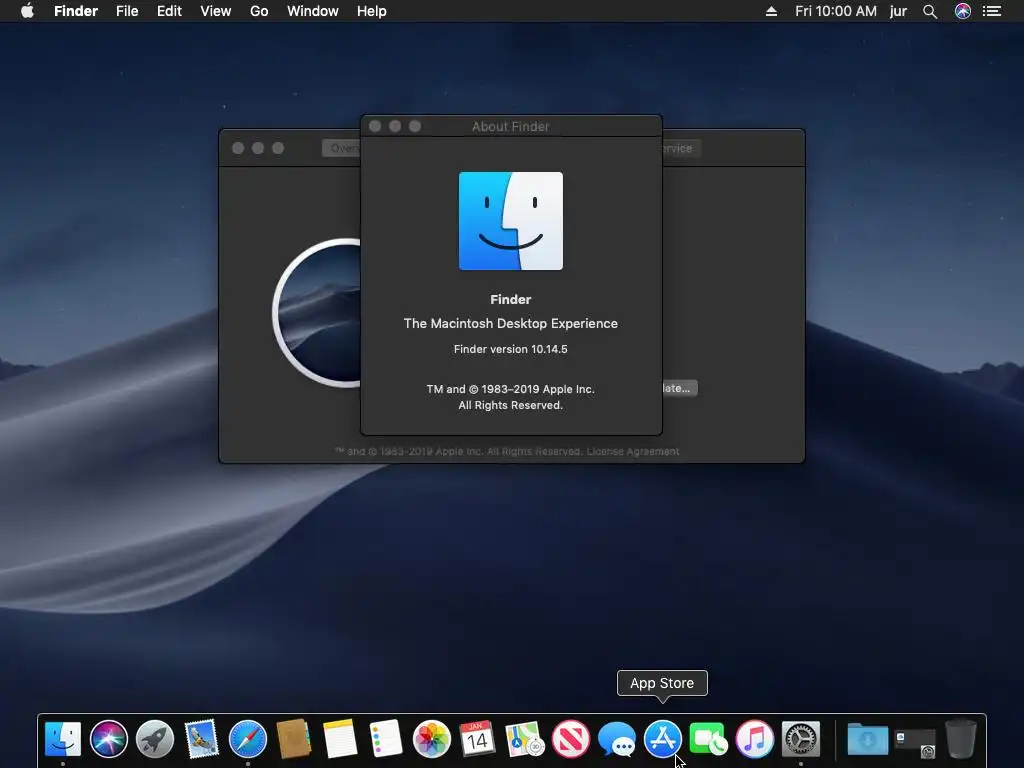
Task: Open Trash in the Dock
Action: [x=961, y=739]
